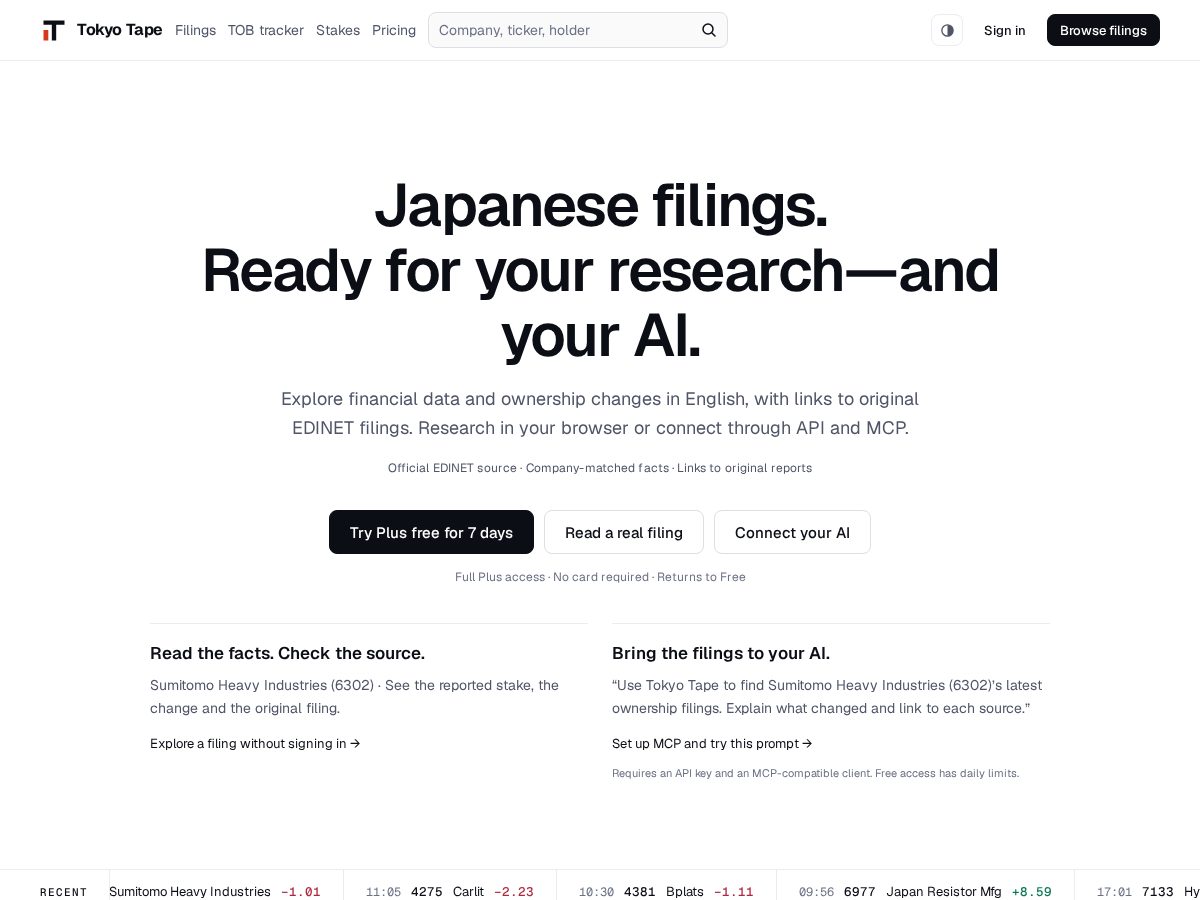Toggle the dark/light theme button

pos(947,30)
